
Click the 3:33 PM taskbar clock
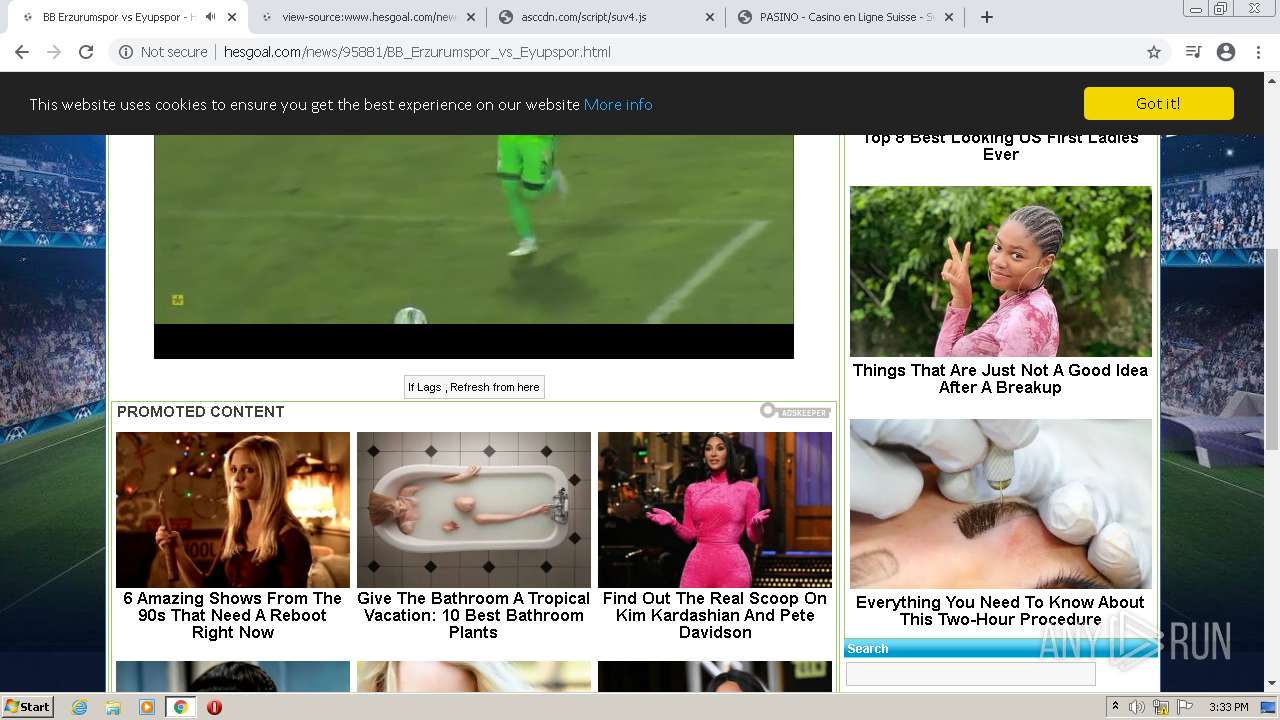pyautogui.click(x=1229, y=707)
